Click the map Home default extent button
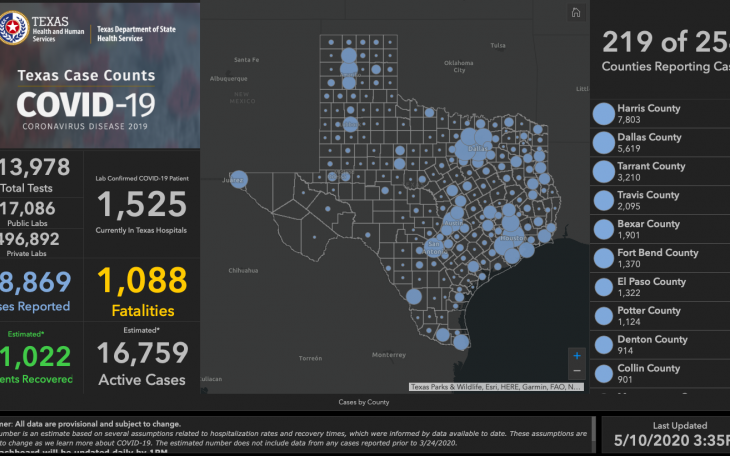 [x=575, y=13]
